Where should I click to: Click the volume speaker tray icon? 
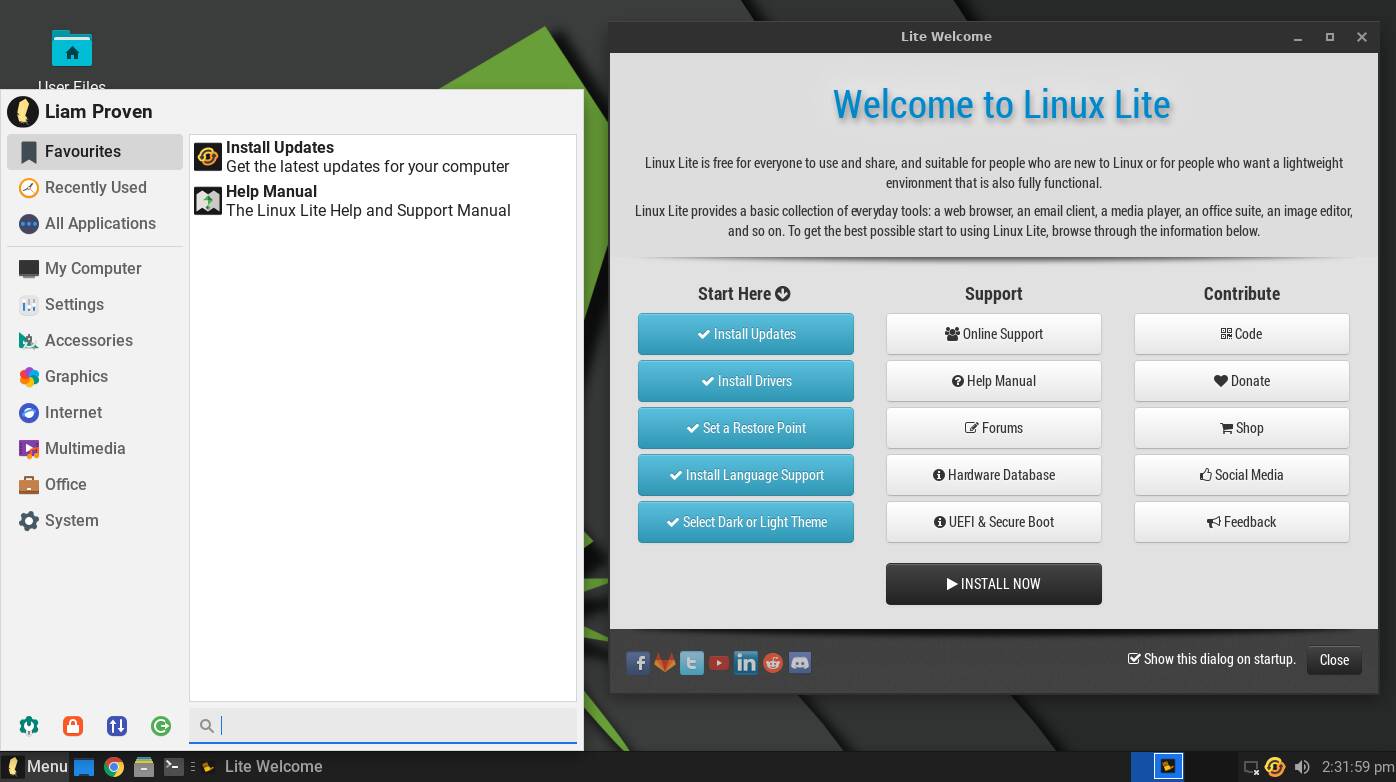click(x=1302, y=767)
